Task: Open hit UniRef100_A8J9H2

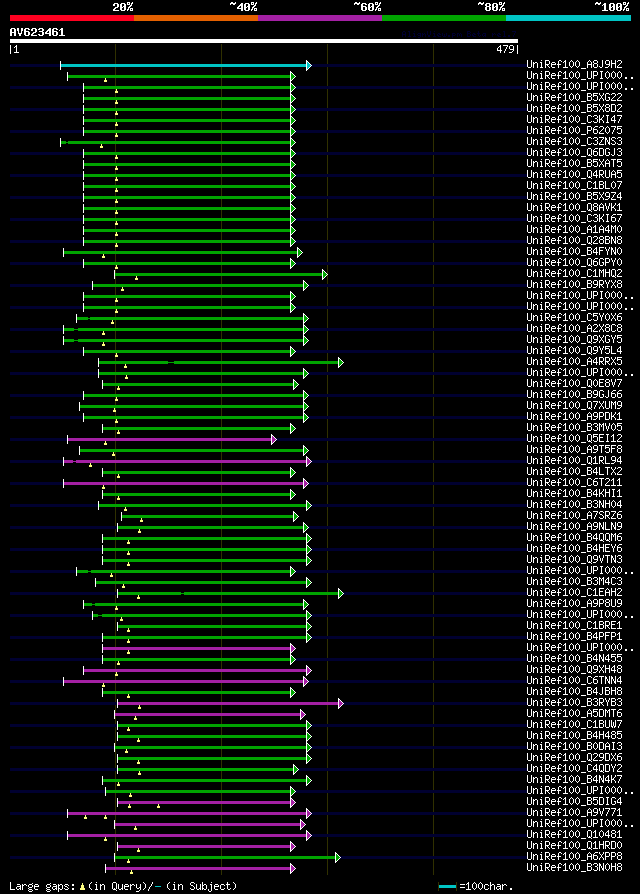Action: click(x=574, y=64)
